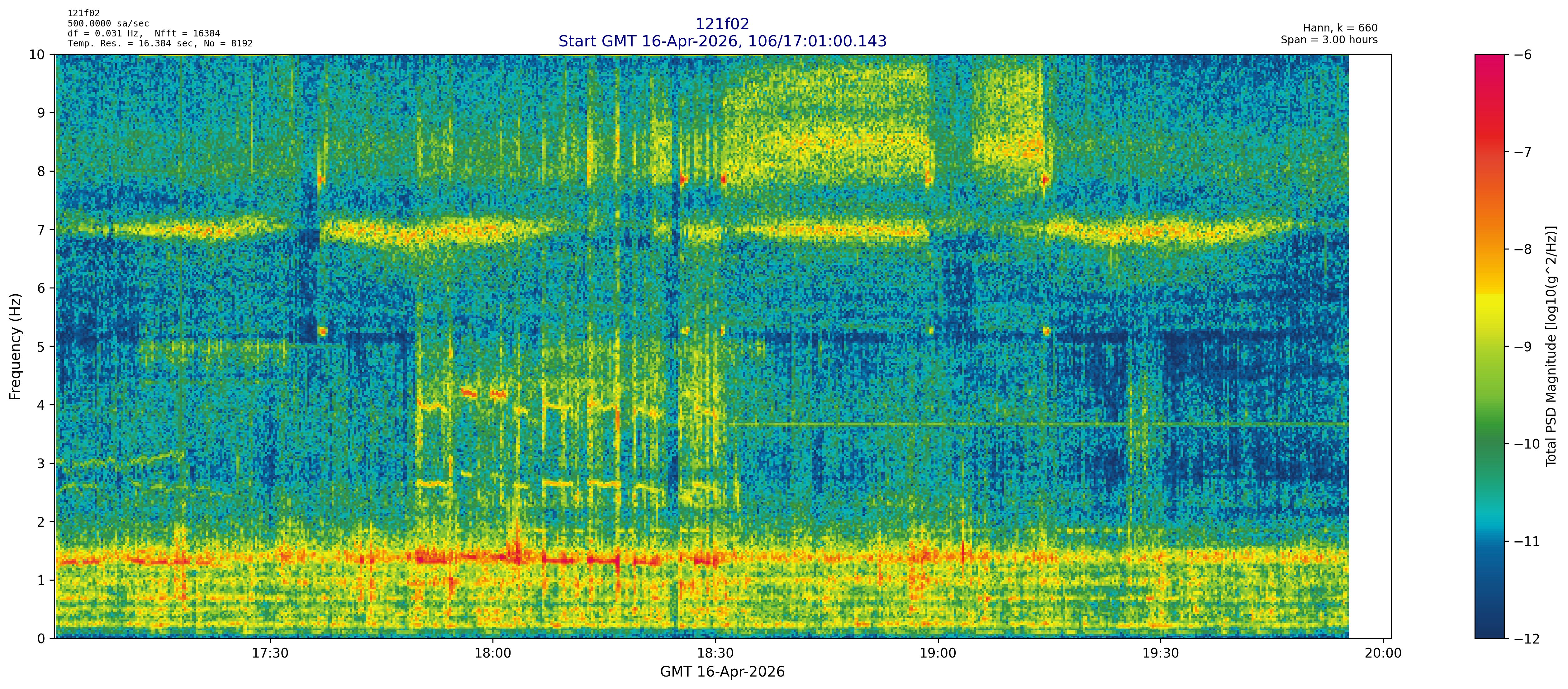
Task: Click the 18:30 x-axis tick label
Action: point(715,654)
